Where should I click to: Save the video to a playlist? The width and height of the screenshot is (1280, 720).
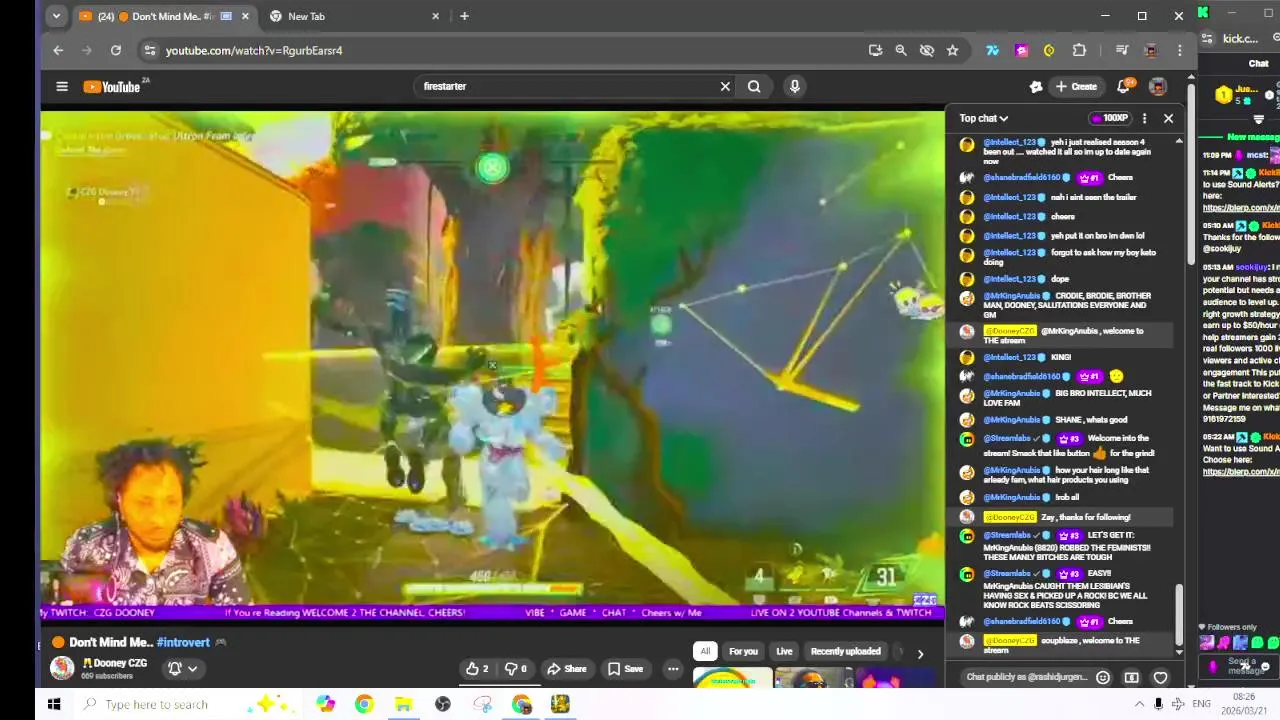[x=625, y=669]
